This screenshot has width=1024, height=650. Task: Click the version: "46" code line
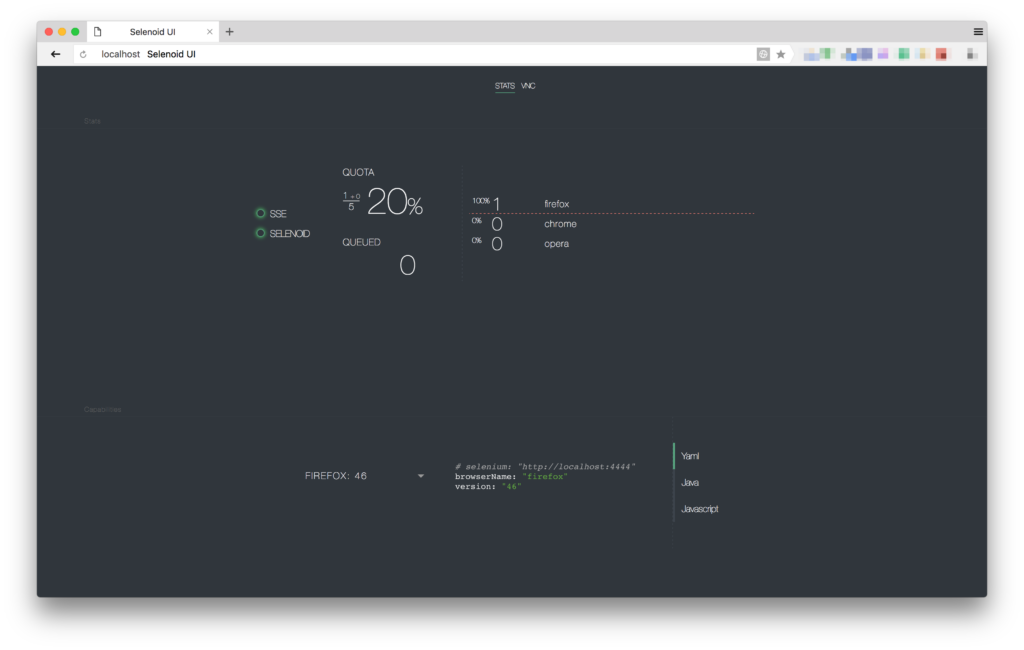488,487
